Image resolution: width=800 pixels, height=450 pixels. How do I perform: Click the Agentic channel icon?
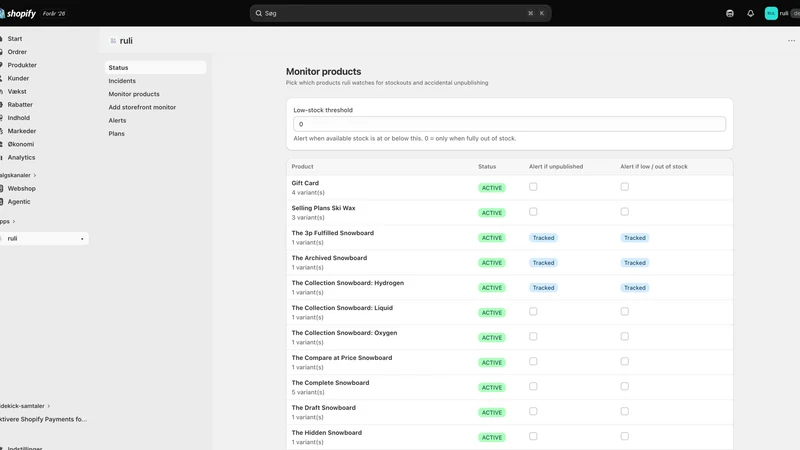click(2, 202)
